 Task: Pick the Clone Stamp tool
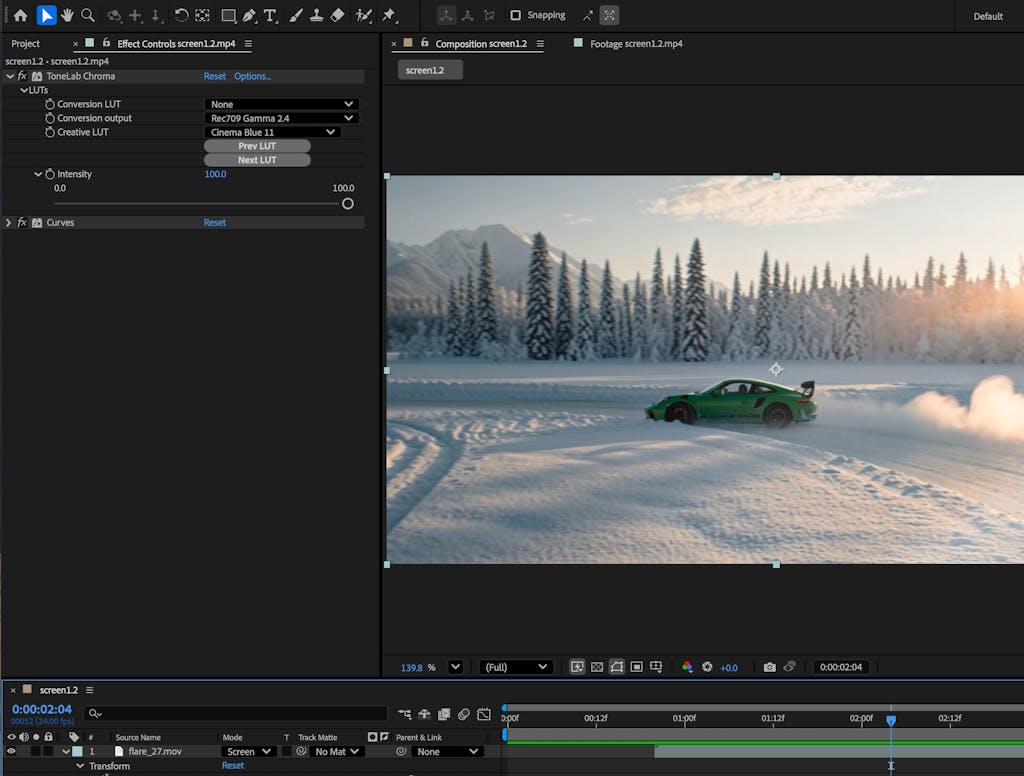coord(316,15)
